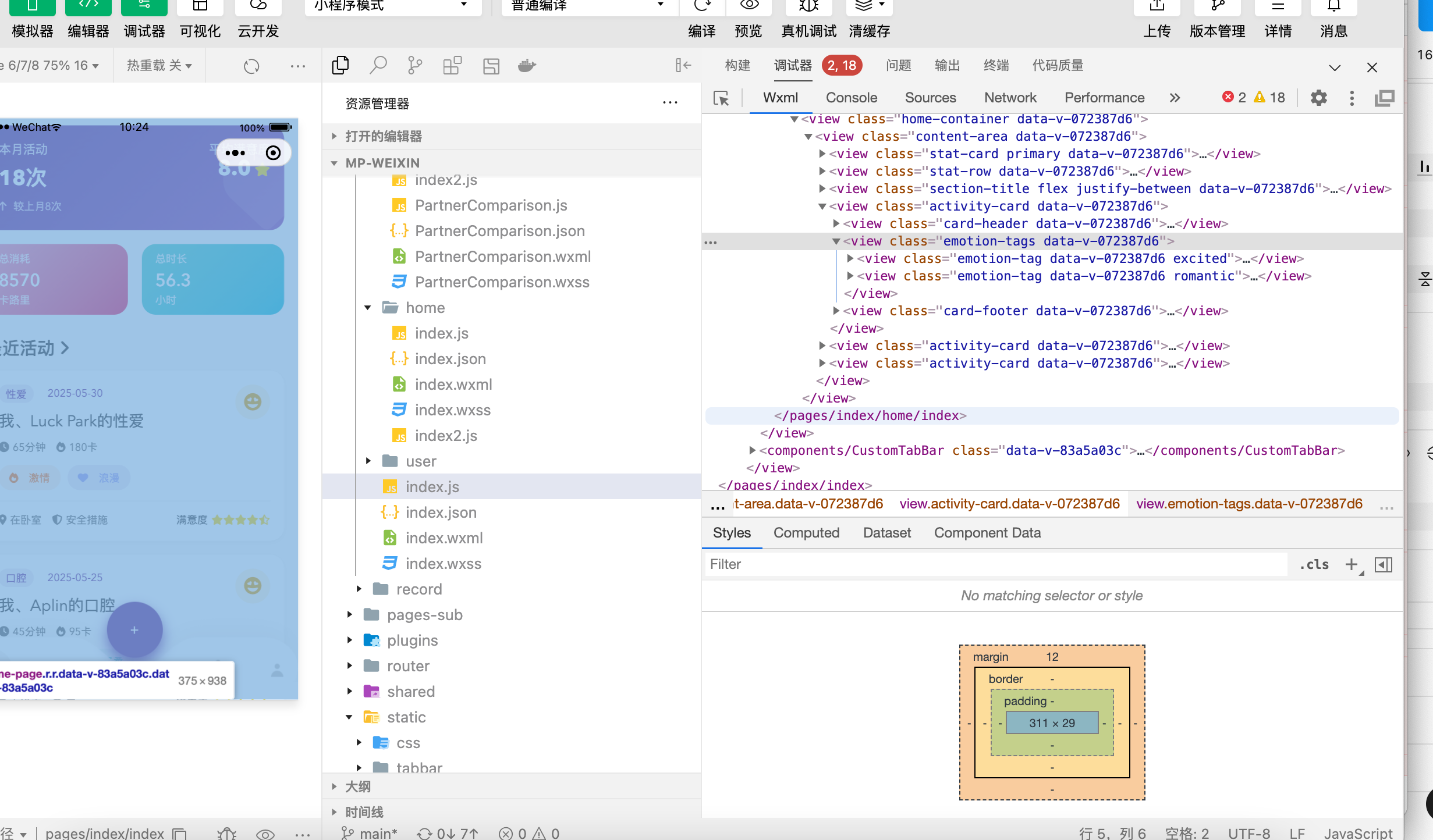Switch to the Computed styles tab
The image size is (1433, 840).
[806, 533]
